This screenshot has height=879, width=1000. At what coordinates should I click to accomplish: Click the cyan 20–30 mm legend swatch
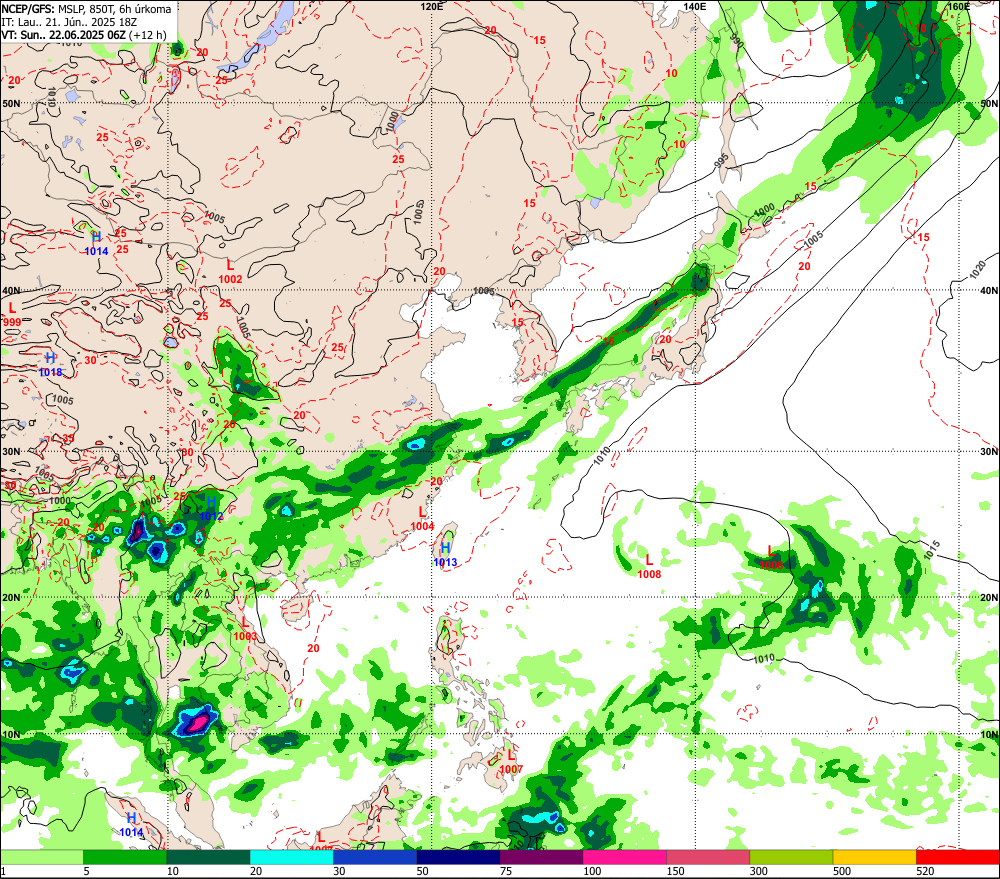[x=291, y=857]
